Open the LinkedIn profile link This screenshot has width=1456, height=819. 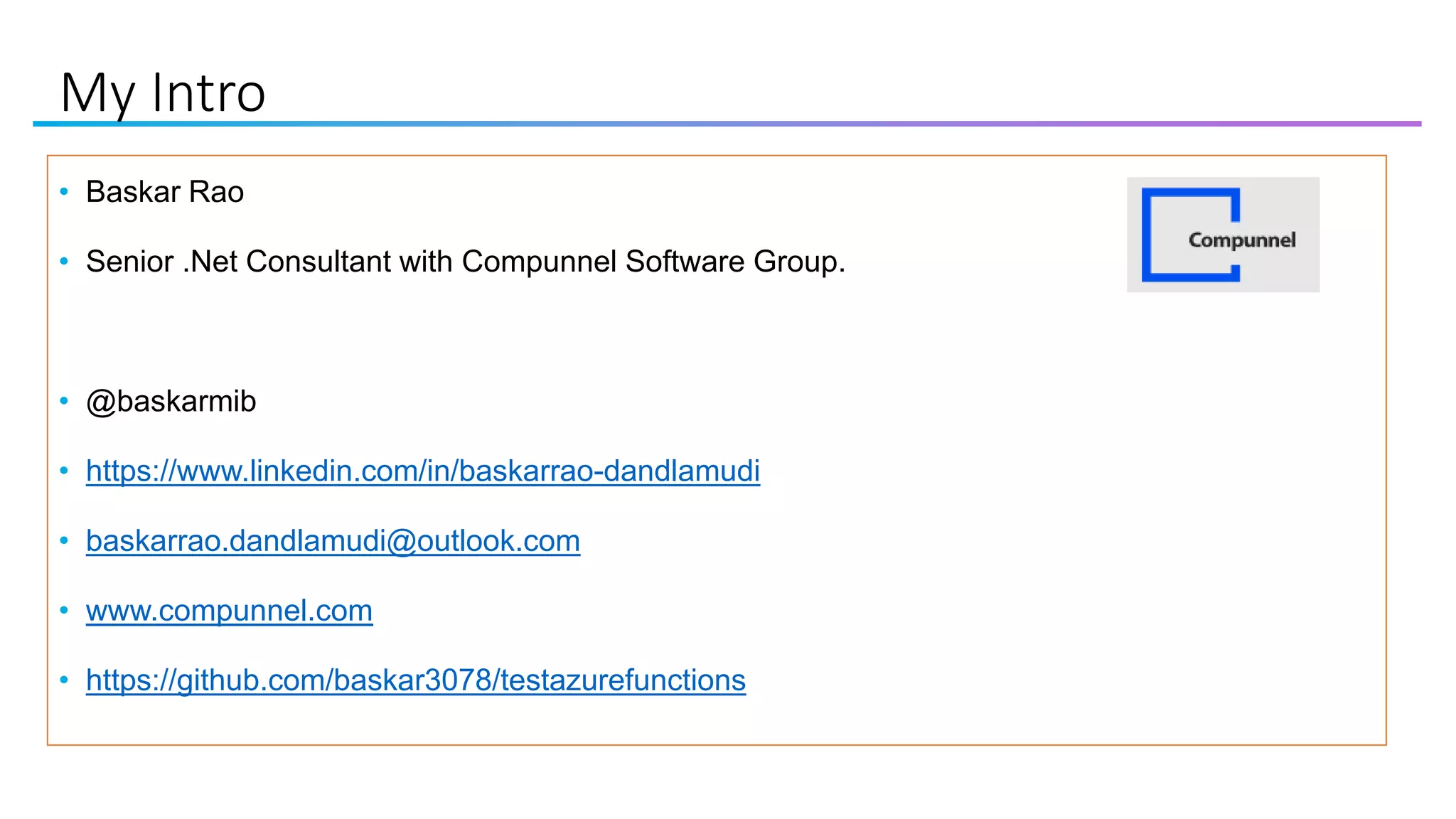click(422, 471)
